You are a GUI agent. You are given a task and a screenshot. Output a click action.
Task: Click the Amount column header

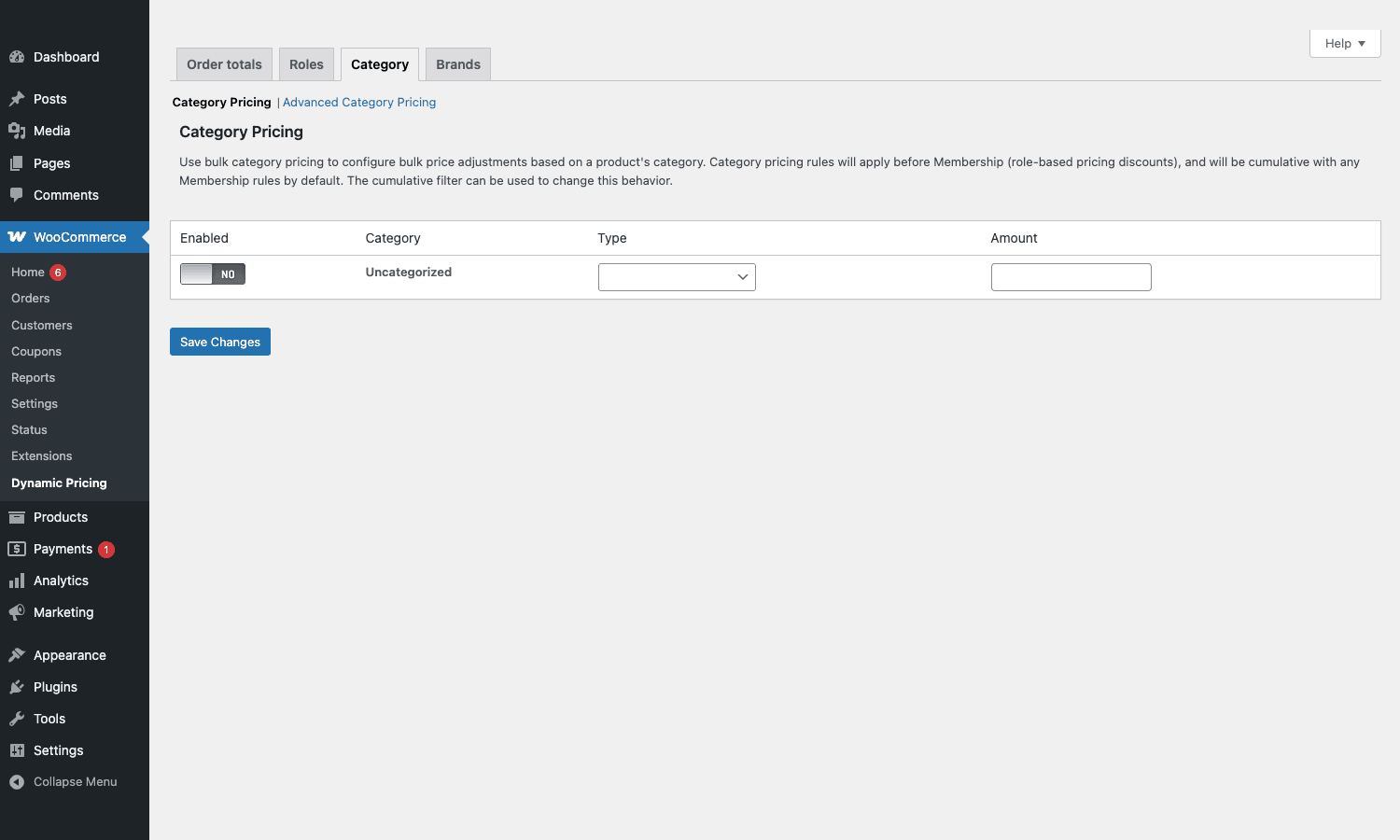pos(1015,238)
